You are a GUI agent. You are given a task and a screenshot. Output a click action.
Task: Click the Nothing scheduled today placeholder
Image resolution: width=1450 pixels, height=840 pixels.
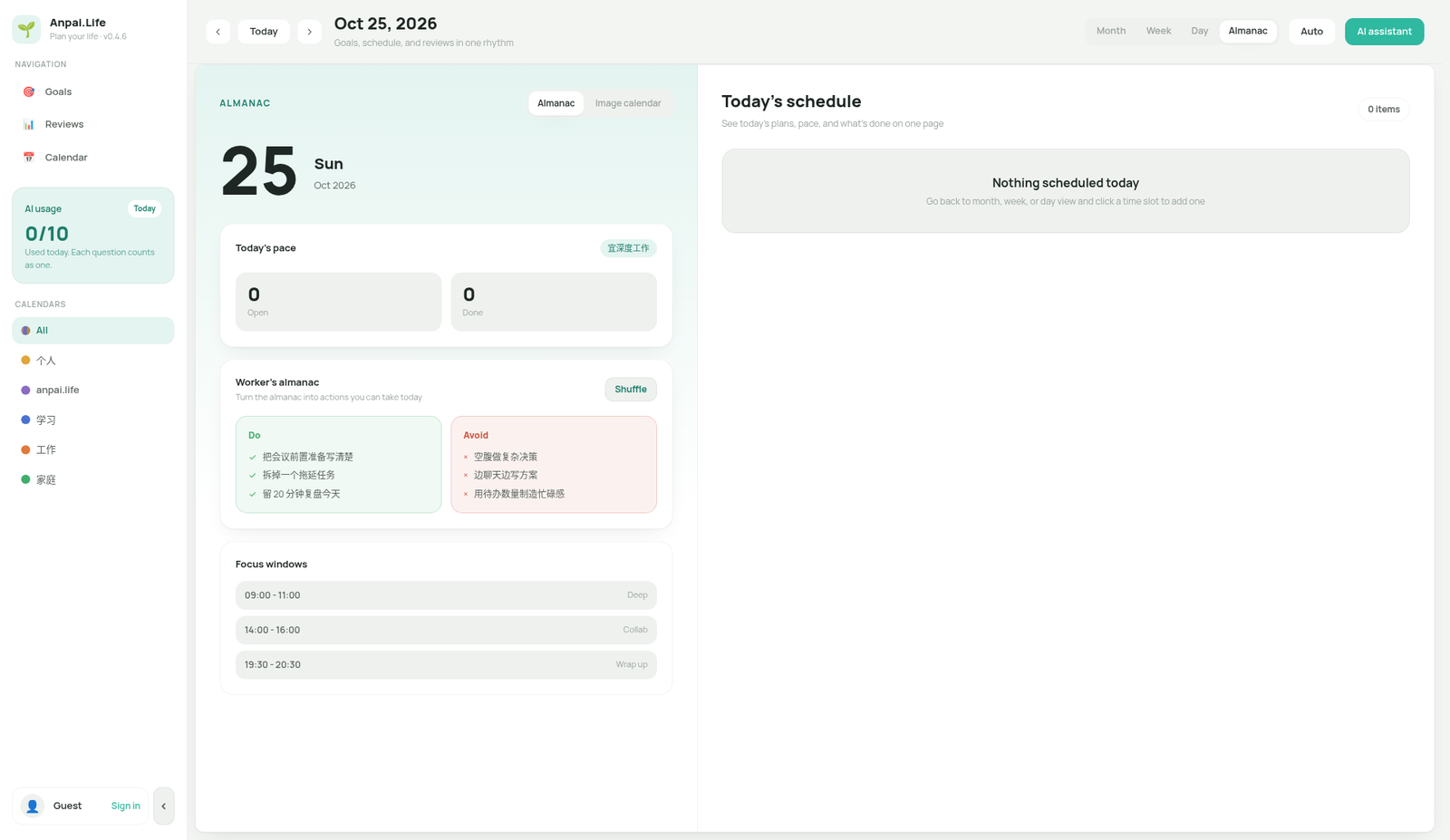pyautogui.click(x=1066, y=191)
